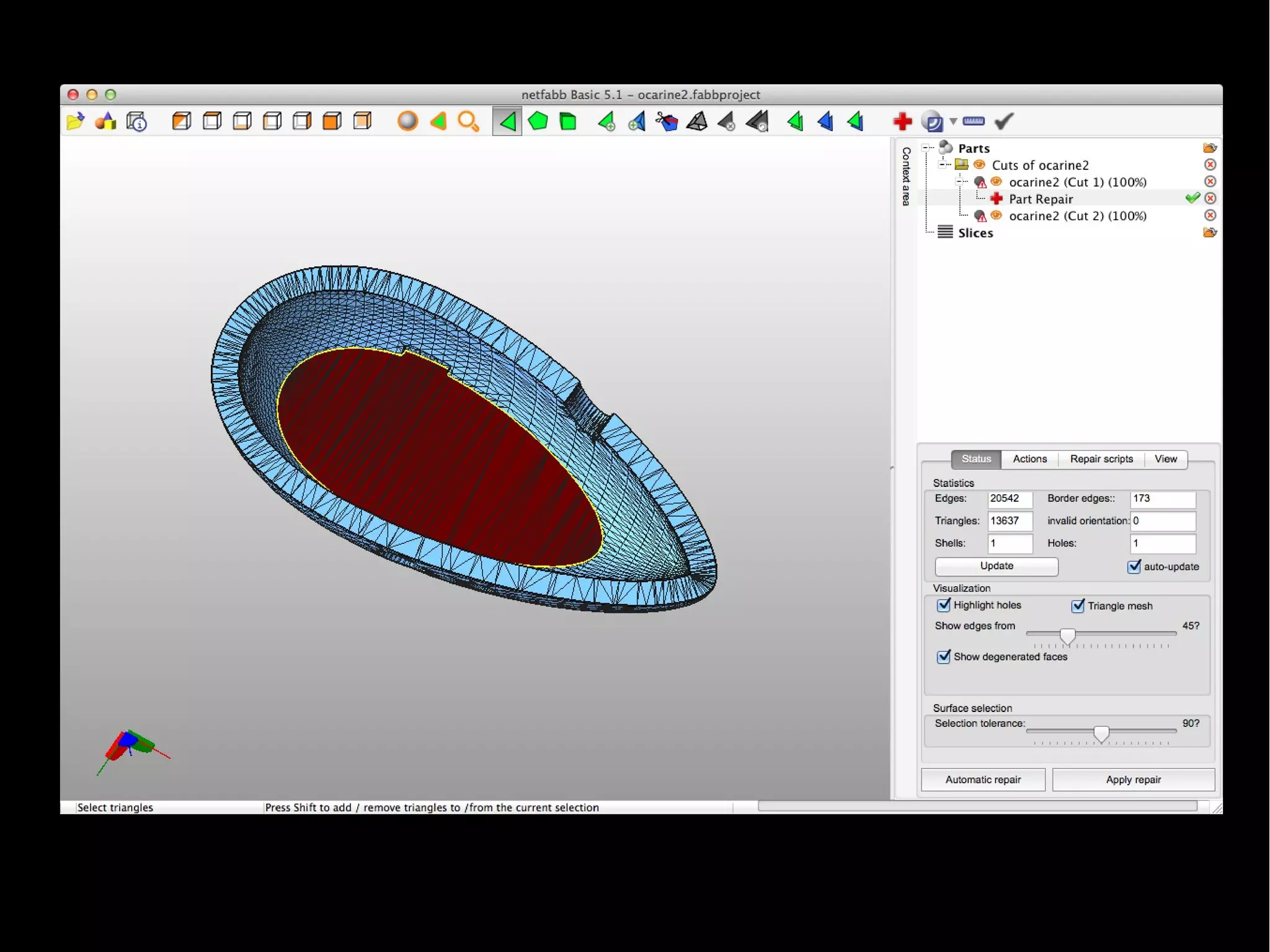Viewport: 1270px width, 952px height.
Task: Click the magnifier zoom icon
Action: (468, 122)
